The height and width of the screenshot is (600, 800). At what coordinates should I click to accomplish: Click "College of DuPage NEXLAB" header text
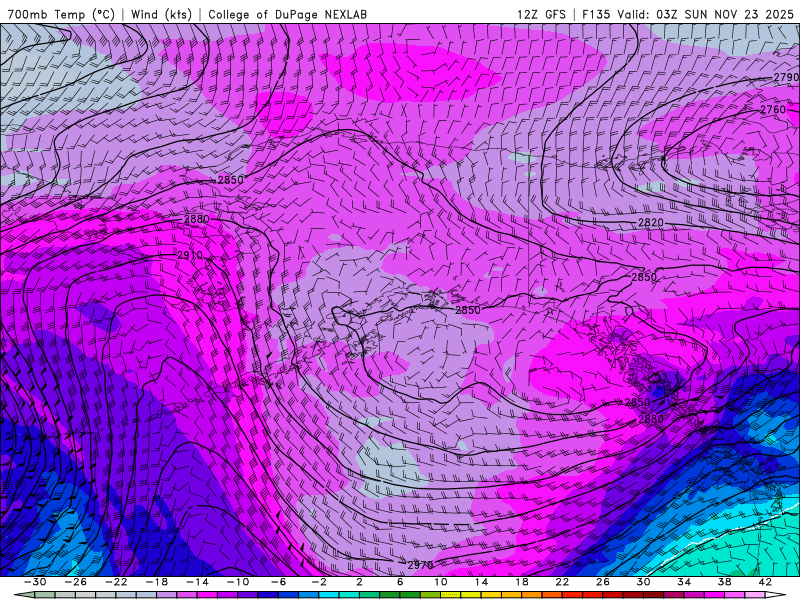point(287,14)
